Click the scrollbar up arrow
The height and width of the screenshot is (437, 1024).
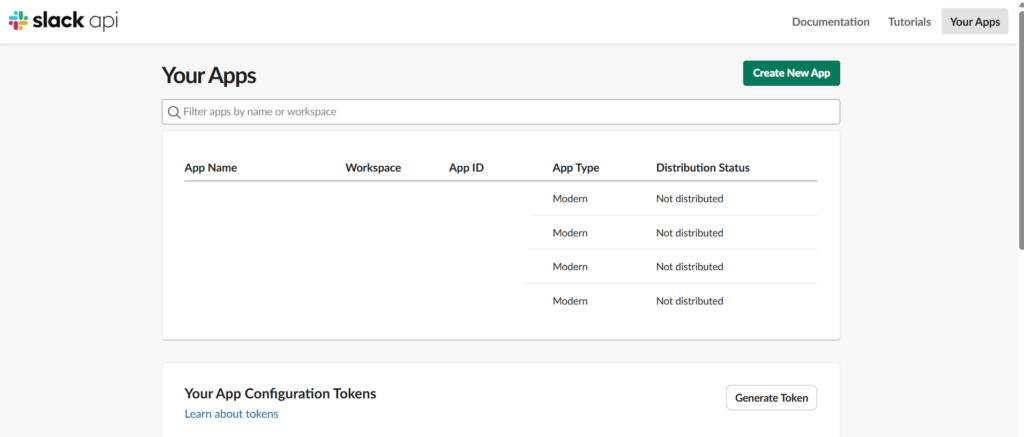(x=1018, y=6)
